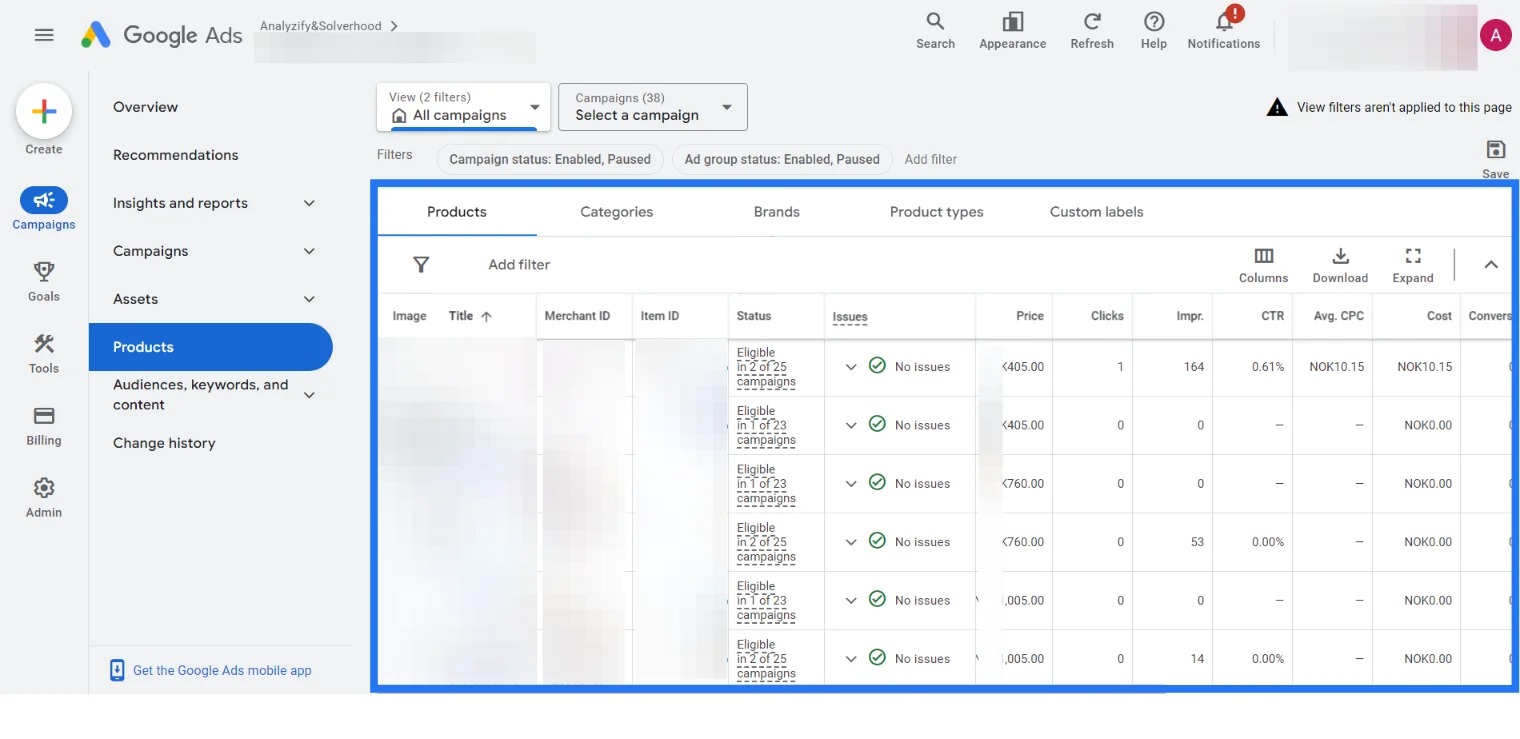Expand Insights and reports section
The width and height of the screenshot is (1520, 739).
pyautogui.click(x=309, y=203)
